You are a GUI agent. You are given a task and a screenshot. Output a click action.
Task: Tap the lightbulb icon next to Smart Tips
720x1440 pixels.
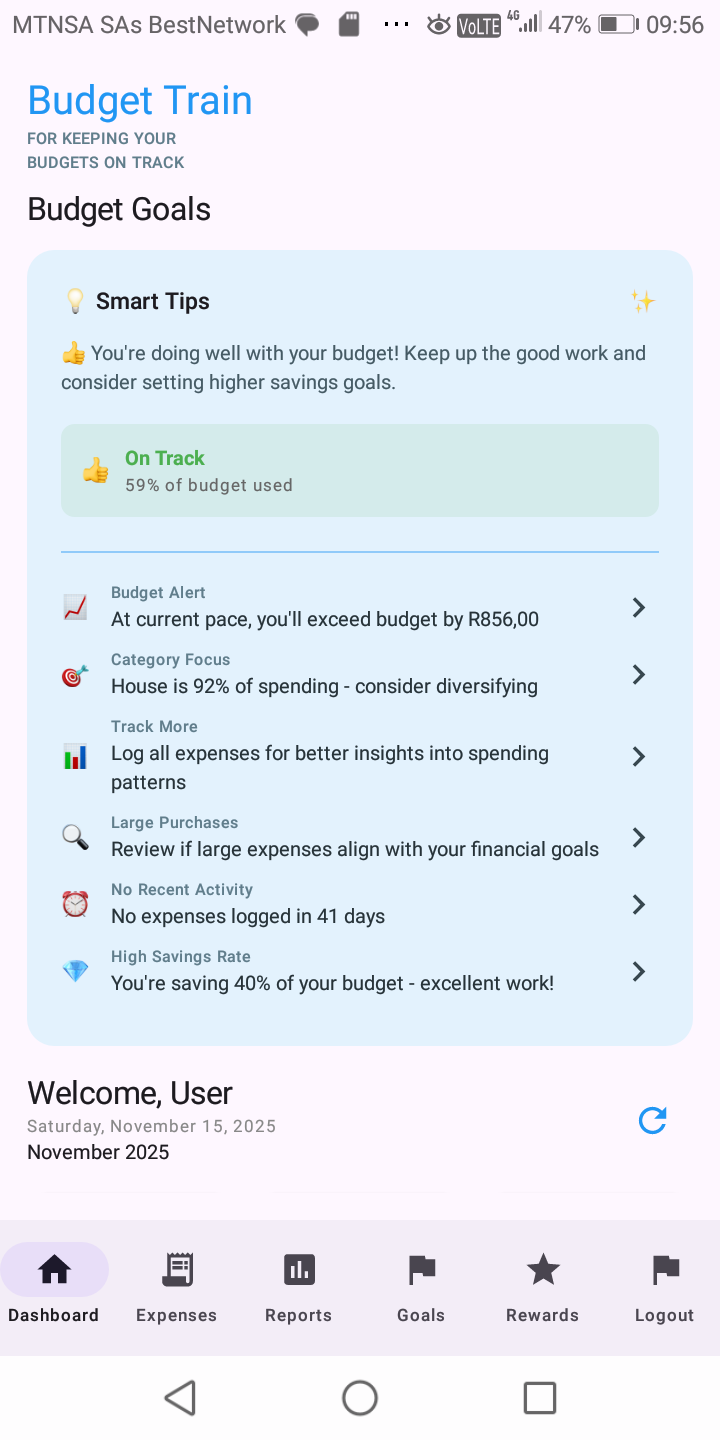coord(75,301)
